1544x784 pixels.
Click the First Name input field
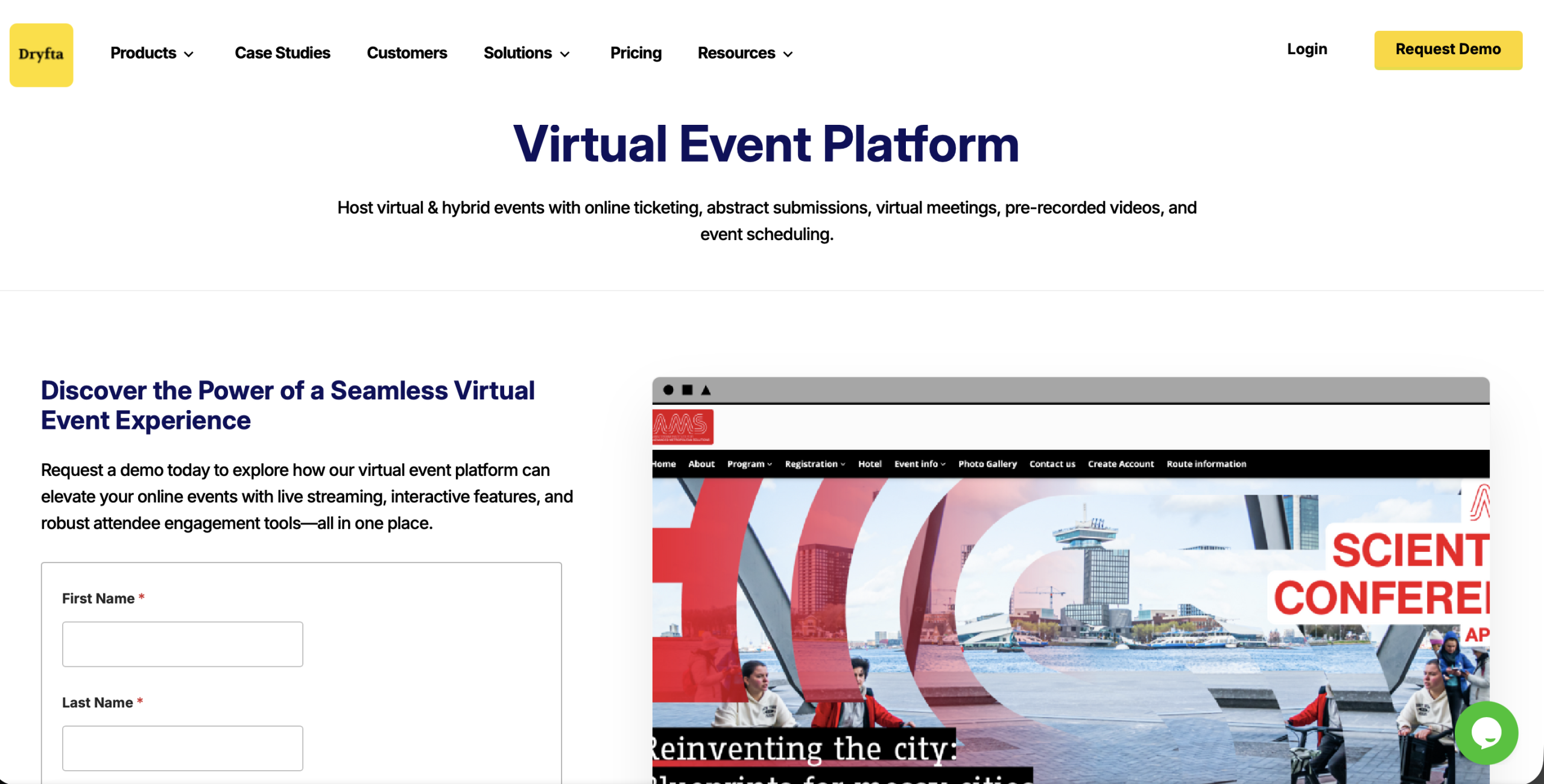pyautogui.click(x=182, y=643)
